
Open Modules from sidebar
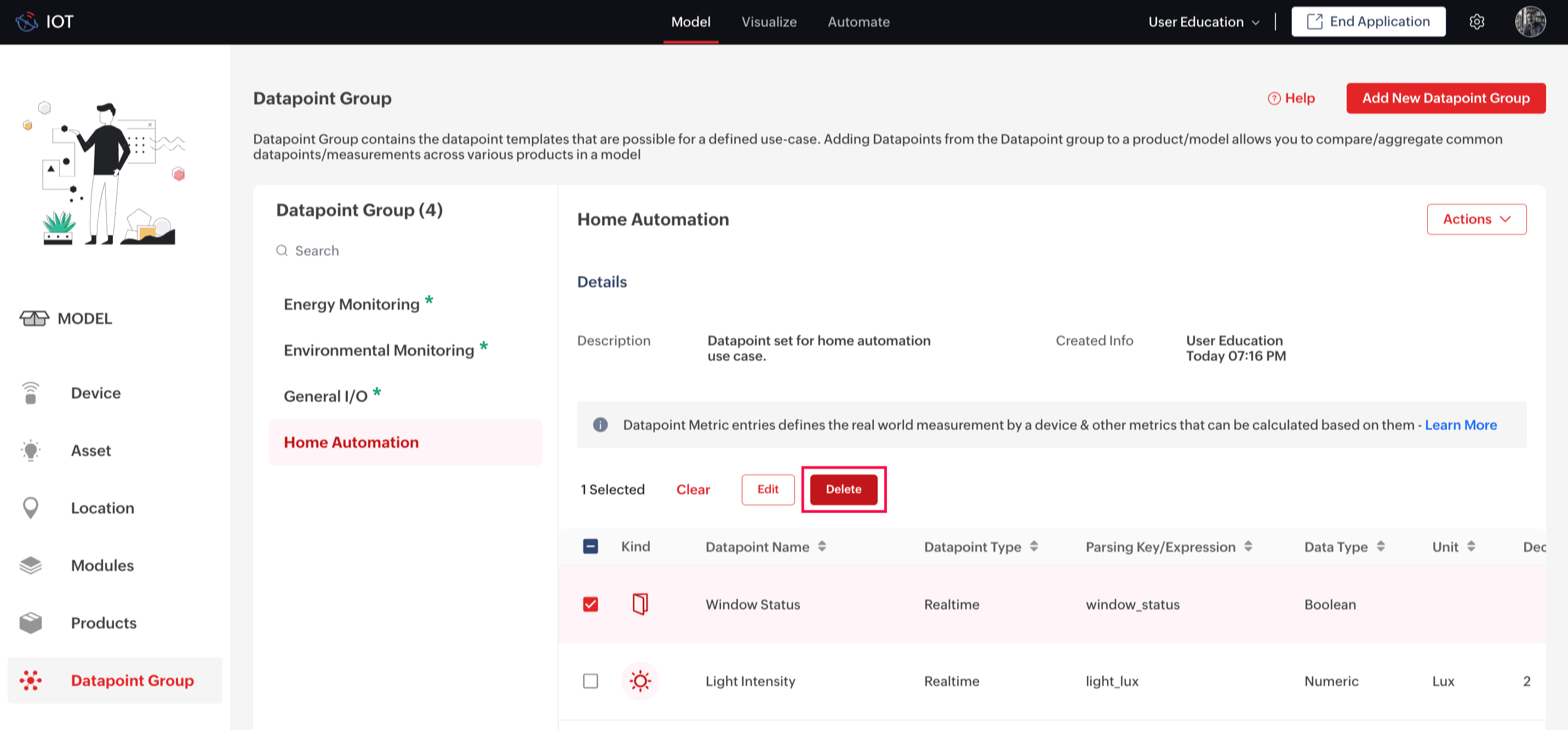click(102, 566)
